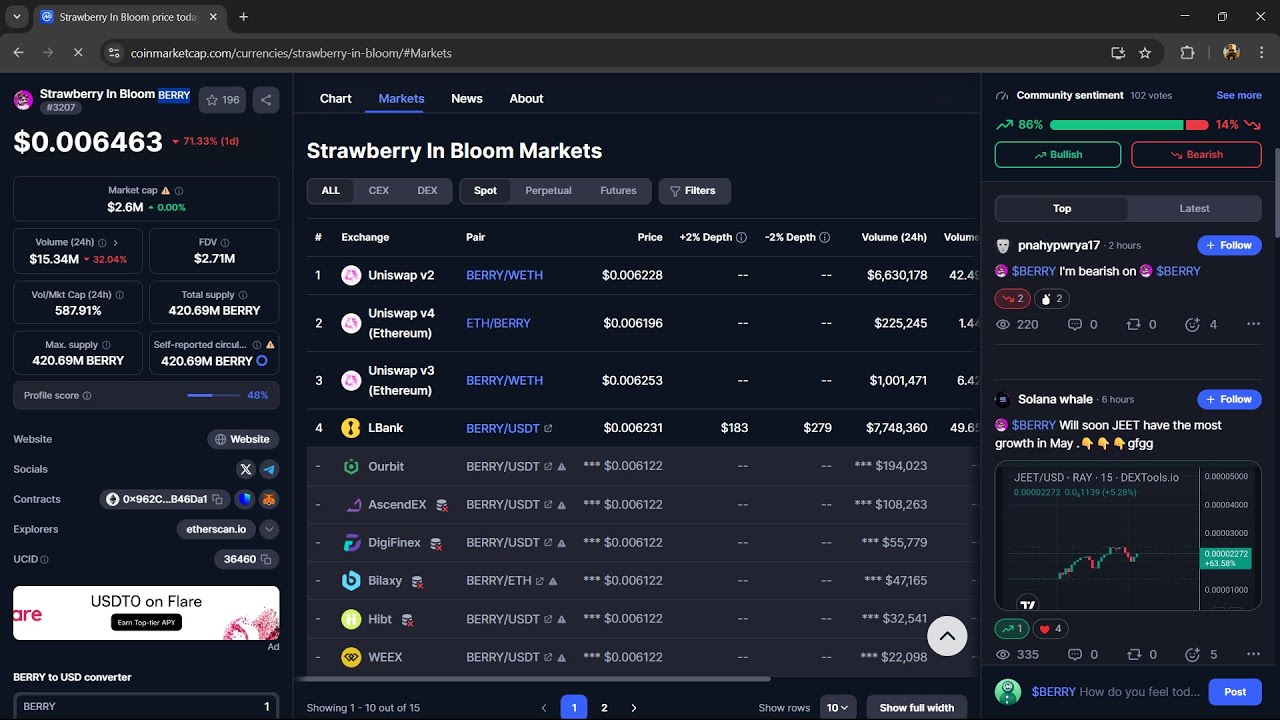Click See more community sentiment
This screenshot has width=1280, height=720.
pos(1239,95)
